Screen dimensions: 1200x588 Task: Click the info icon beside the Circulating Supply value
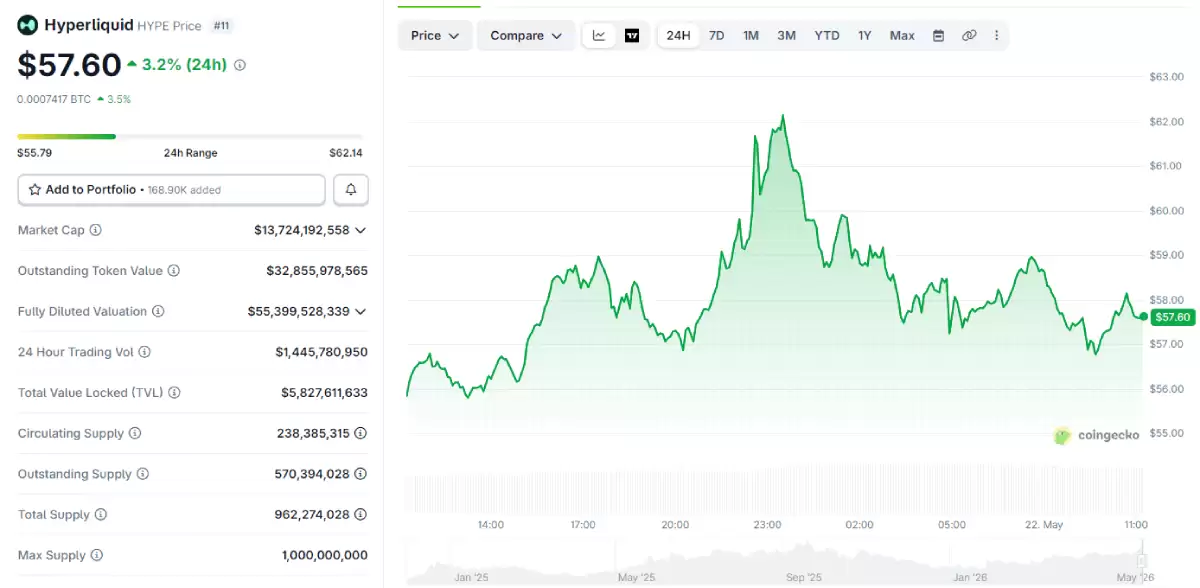pos(361,433)
